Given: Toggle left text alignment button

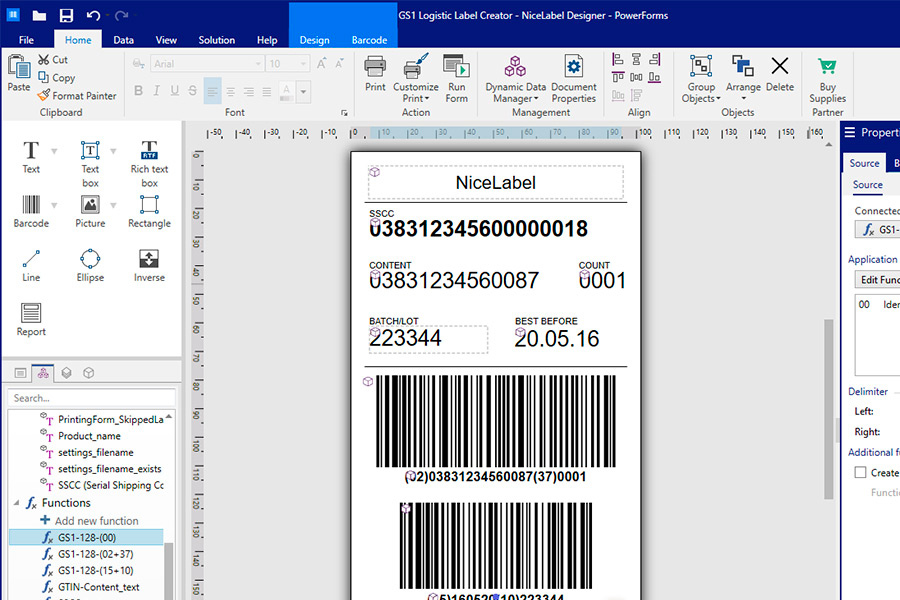Looking at the screenshot, I should pyautogui.click(x=212, y=91).
